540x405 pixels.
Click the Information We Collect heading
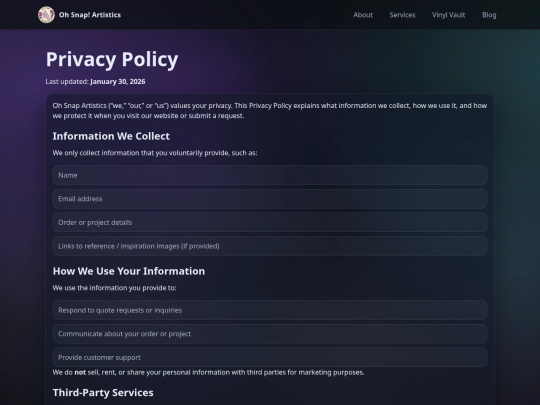click(111, 136)
